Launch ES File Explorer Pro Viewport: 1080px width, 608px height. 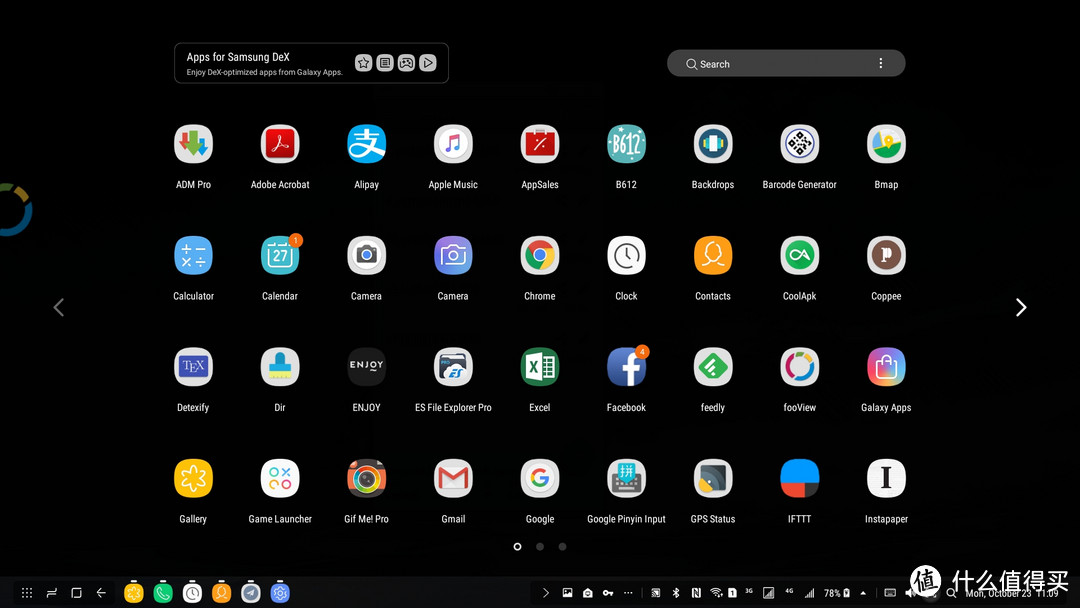pos(453,366)
